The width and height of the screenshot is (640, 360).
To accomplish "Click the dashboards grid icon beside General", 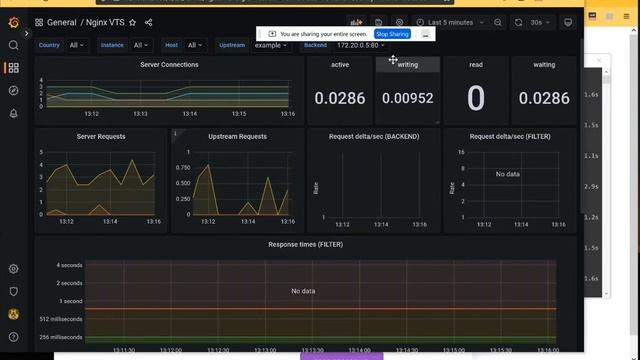I will coord(39,22).
